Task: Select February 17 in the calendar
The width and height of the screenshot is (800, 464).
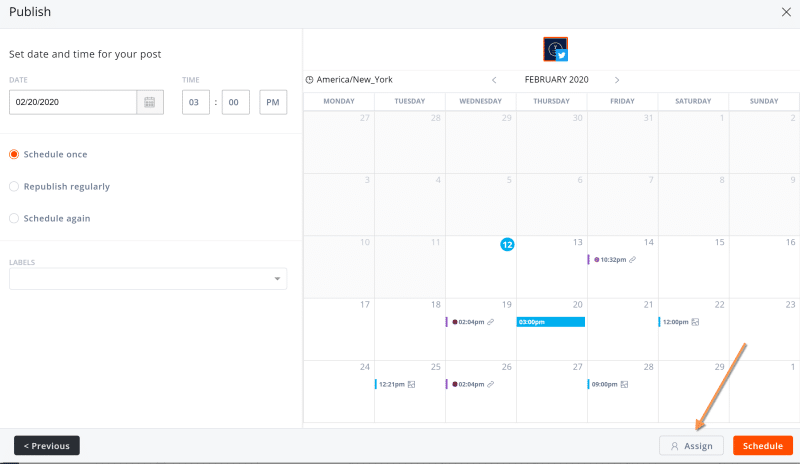Action: coord(364,304)
